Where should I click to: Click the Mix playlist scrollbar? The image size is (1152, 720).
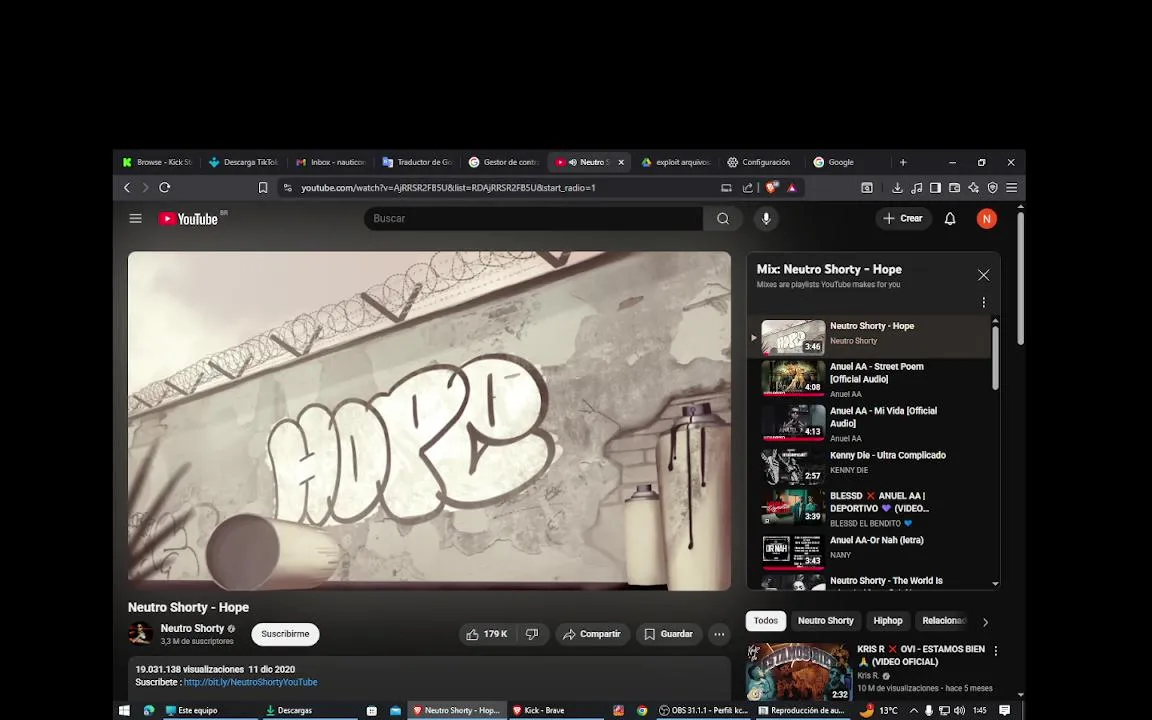(996, 358)
